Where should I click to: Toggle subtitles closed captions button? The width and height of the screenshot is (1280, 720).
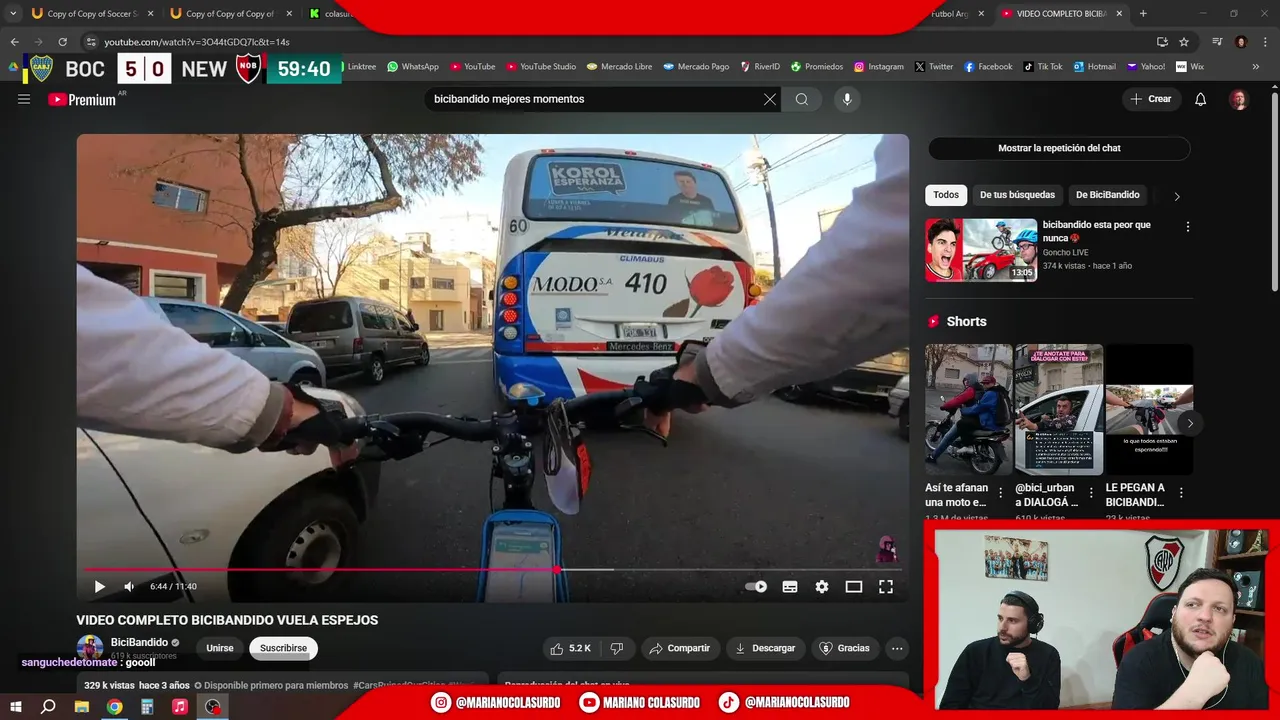coord(790,587)
